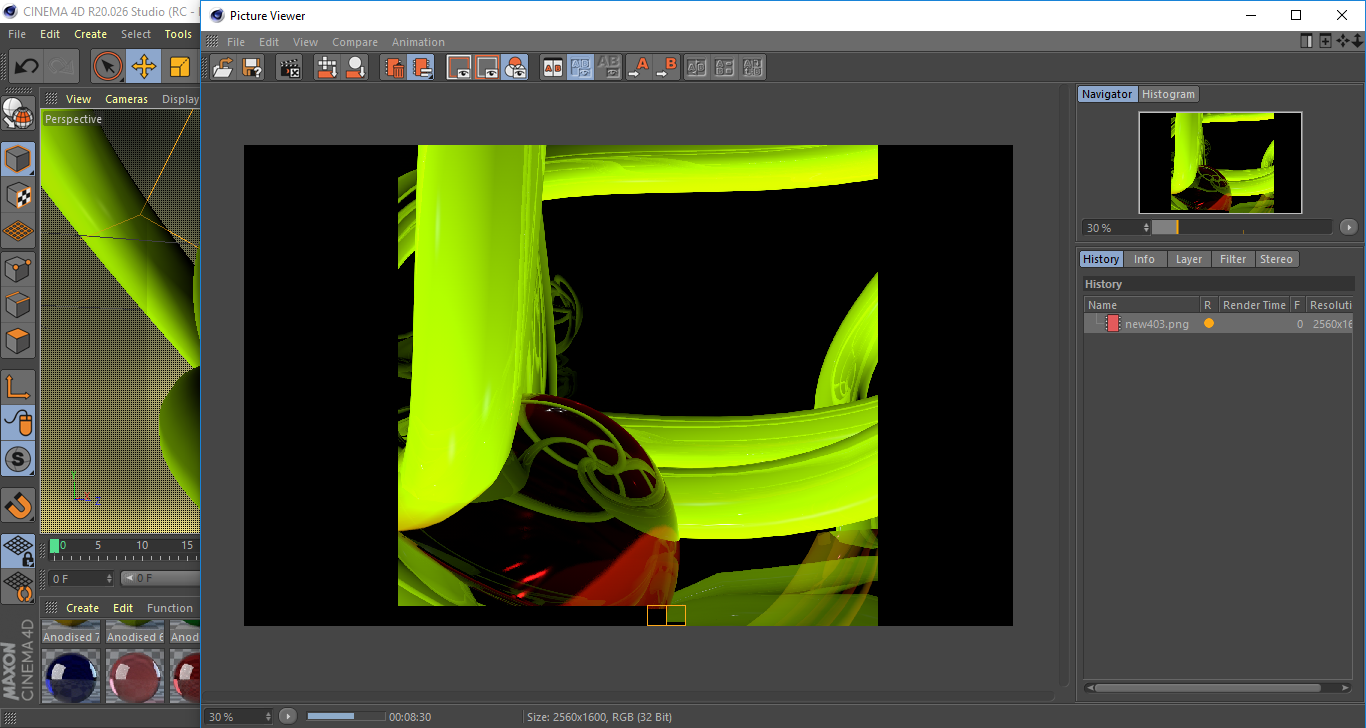Click the highlighted cache stack toolbar icon
Viewport: 1366px width, 728px height.
422,68
